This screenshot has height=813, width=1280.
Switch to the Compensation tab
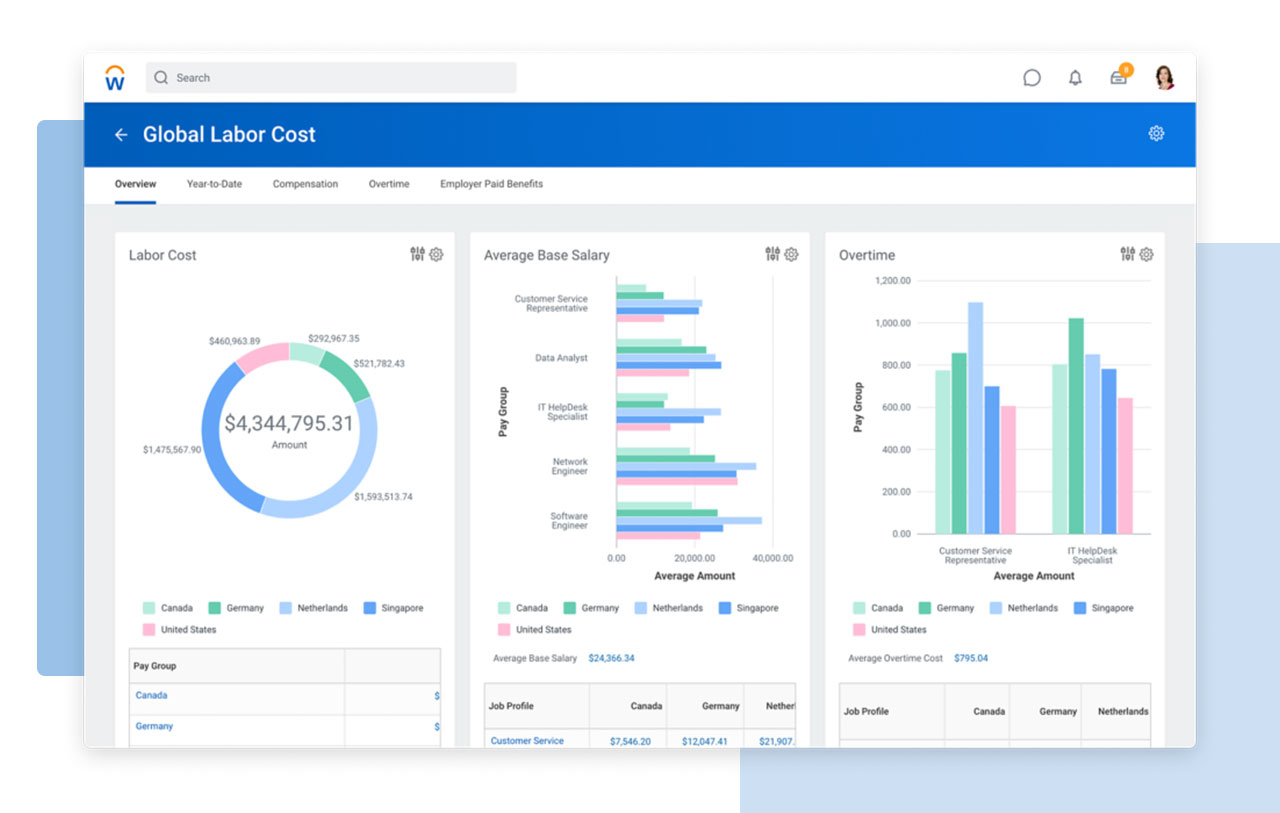click(305, 184)
